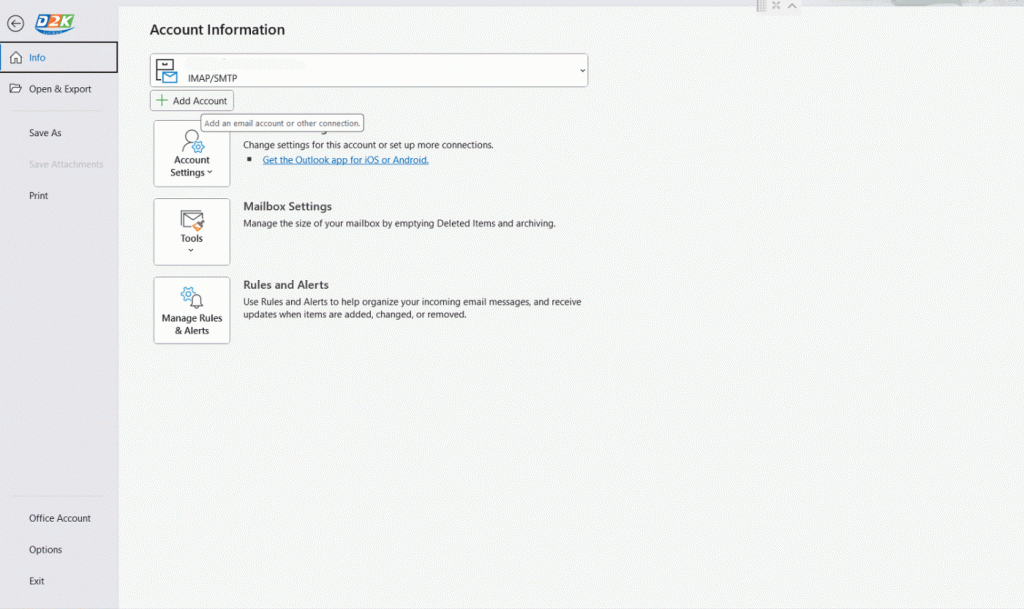The width and height of the screenshot is (1024, 609).
Task: Click the 'Change settings for this account' text
Action: pos(368,145)
